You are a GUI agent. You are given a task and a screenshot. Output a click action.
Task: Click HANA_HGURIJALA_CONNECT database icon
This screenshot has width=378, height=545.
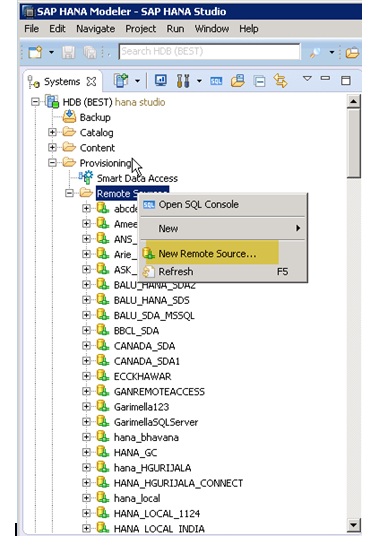[x=103, y=483]
